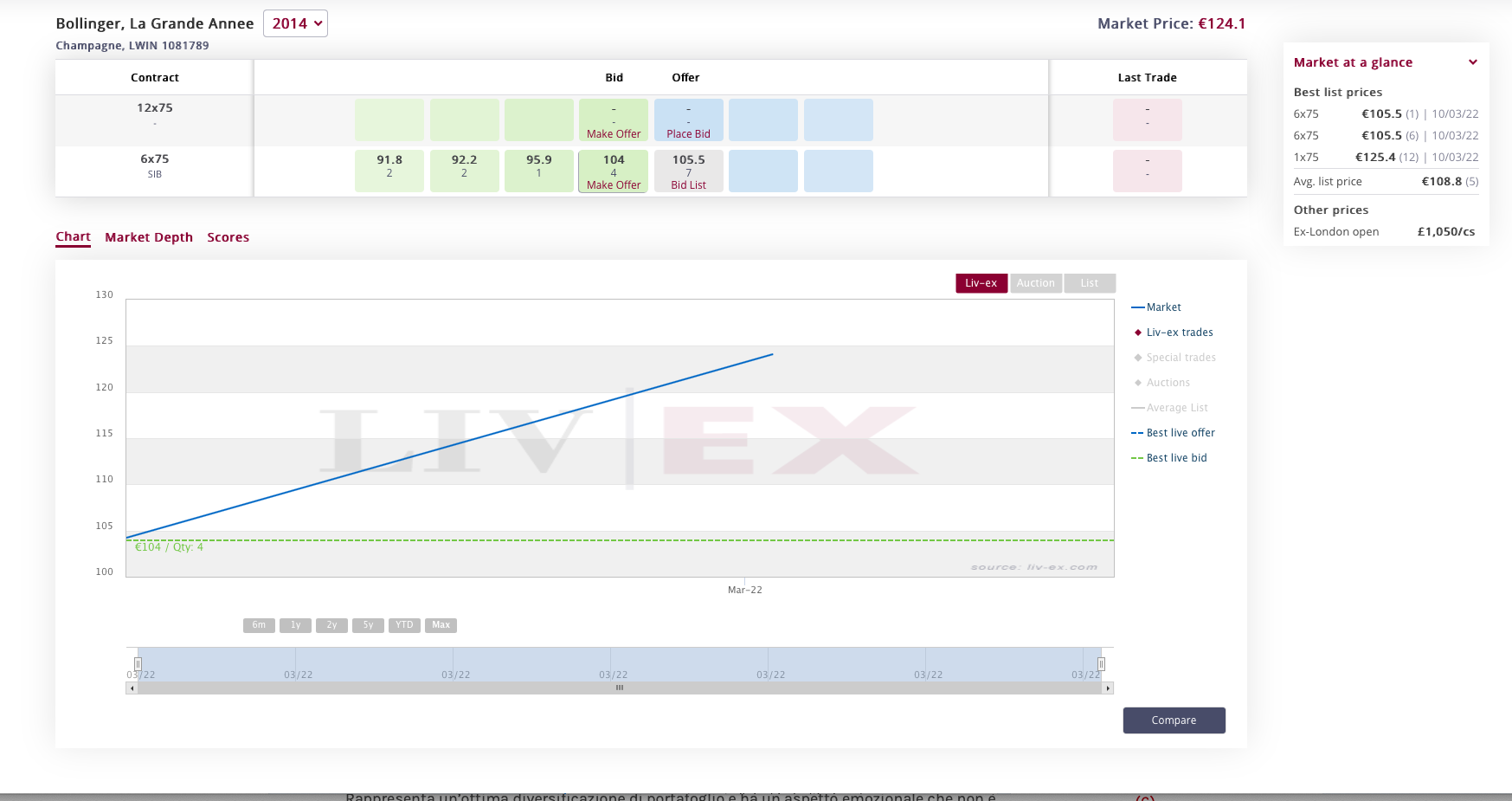Click the €125.4 1x75 list price

point(1374,158)
